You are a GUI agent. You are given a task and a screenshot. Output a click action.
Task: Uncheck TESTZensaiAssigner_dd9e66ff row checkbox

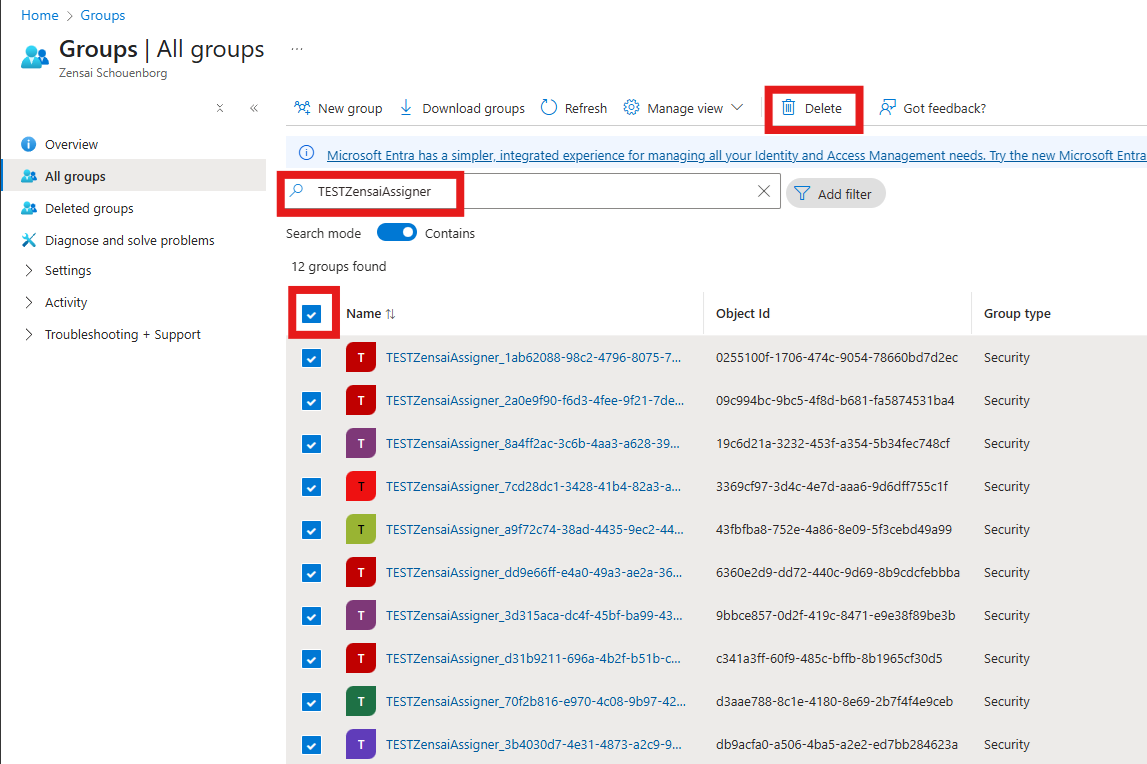pos(312,574)
